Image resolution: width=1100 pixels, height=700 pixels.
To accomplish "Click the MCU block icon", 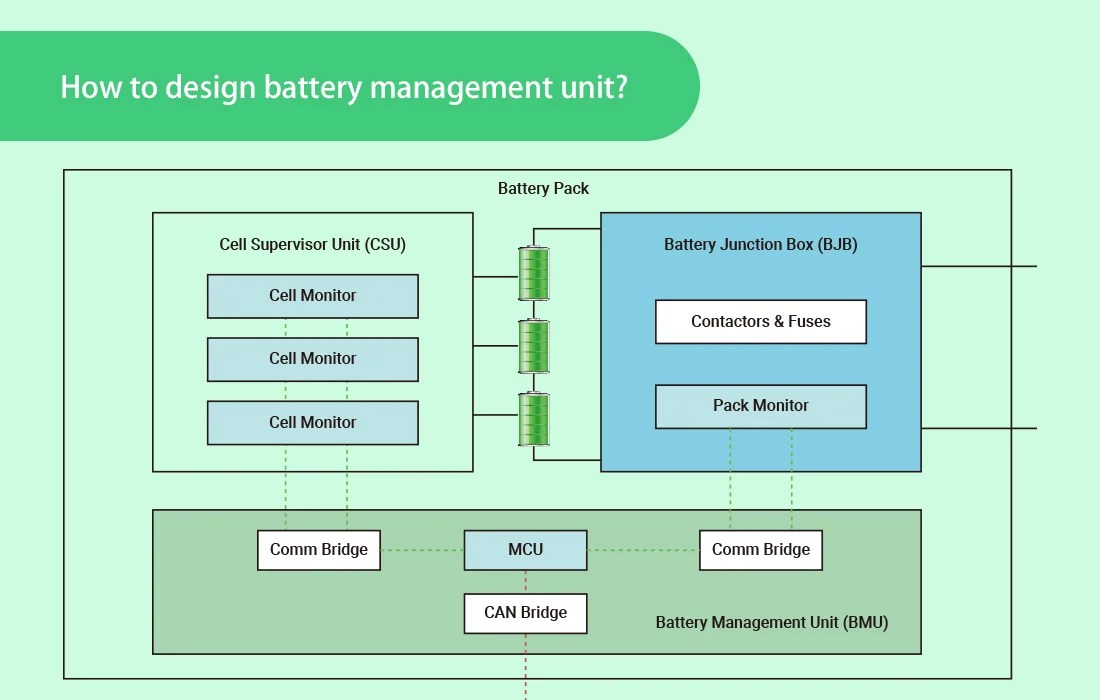I will tap(525, 549).
